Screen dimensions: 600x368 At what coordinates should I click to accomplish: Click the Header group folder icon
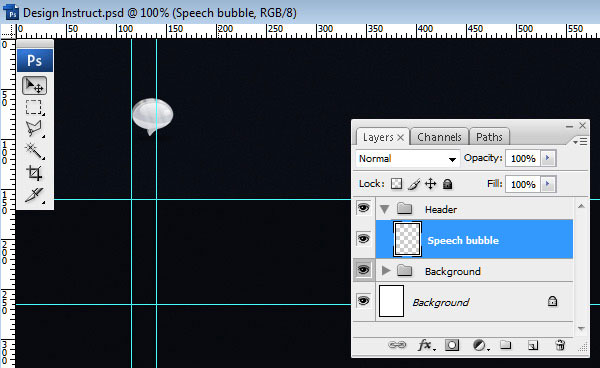(404, 208)
